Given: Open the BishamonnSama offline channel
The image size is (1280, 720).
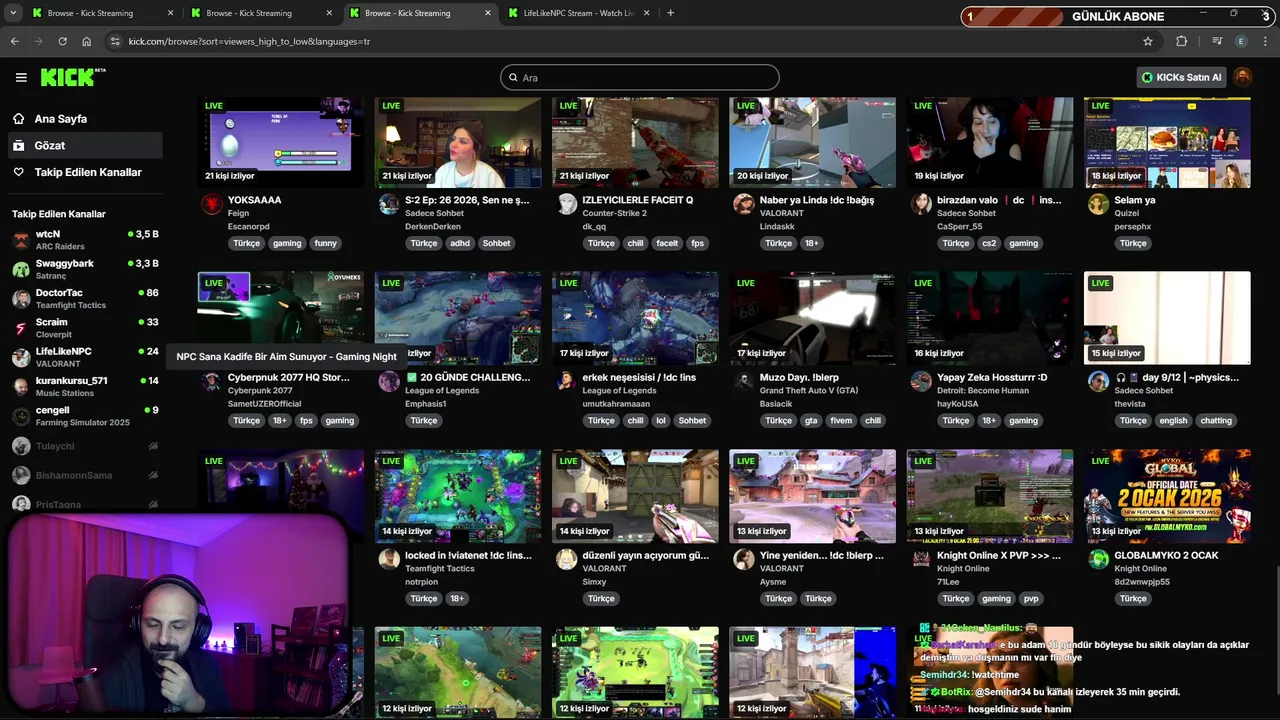Looking at the screenshot, I should coord(85,475).
